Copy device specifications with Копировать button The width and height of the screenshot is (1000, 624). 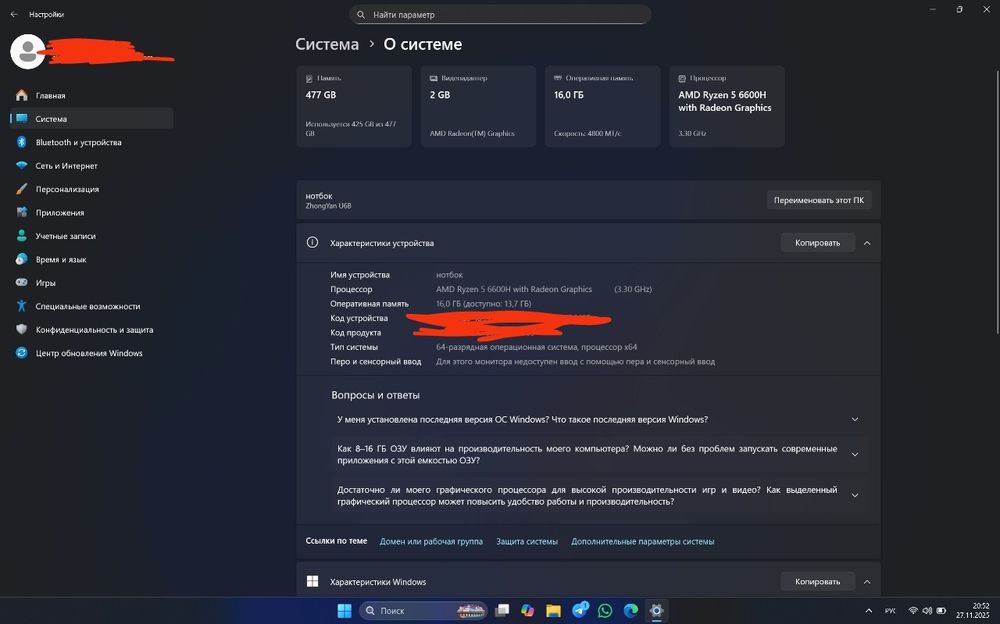click(x=818, y=243)
